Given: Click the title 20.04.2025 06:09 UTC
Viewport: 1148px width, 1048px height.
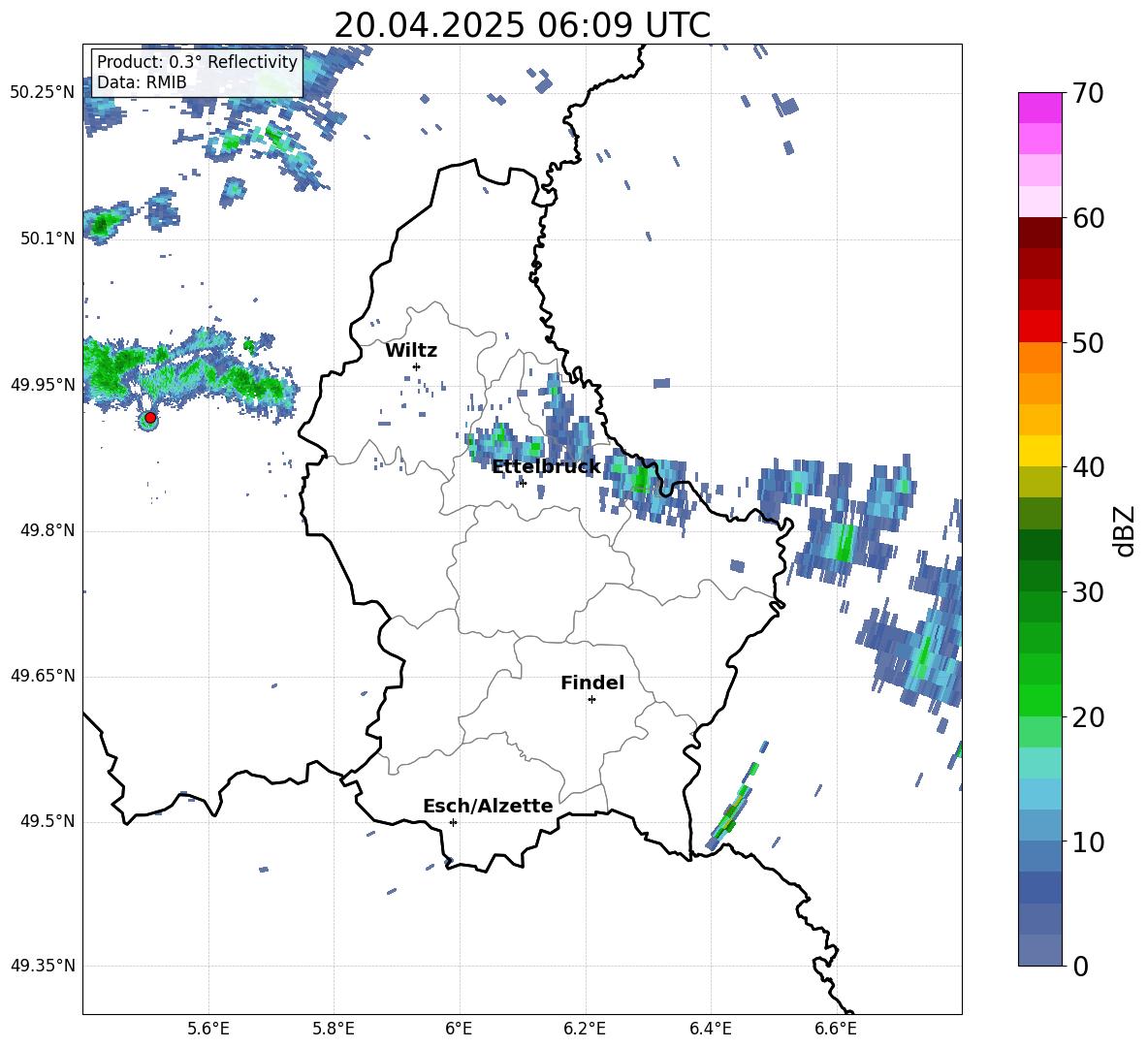Looking at the screenshot, I should click(522, 25).
